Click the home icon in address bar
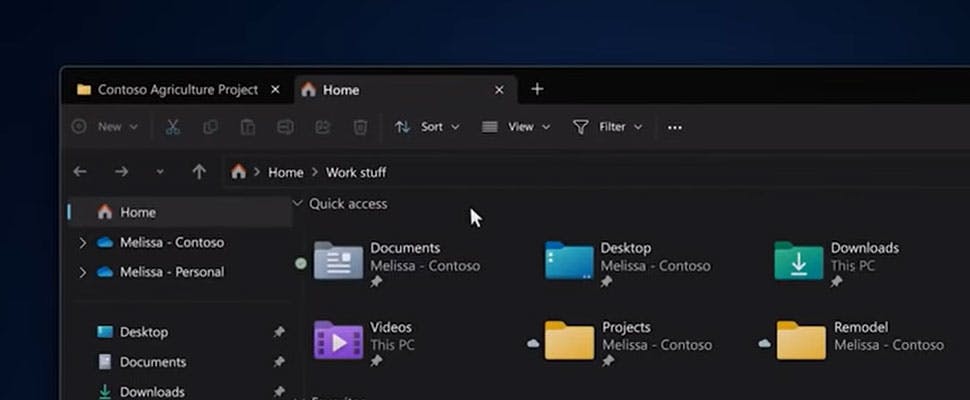This screenshot has width=970, height=400. point(239,172)
